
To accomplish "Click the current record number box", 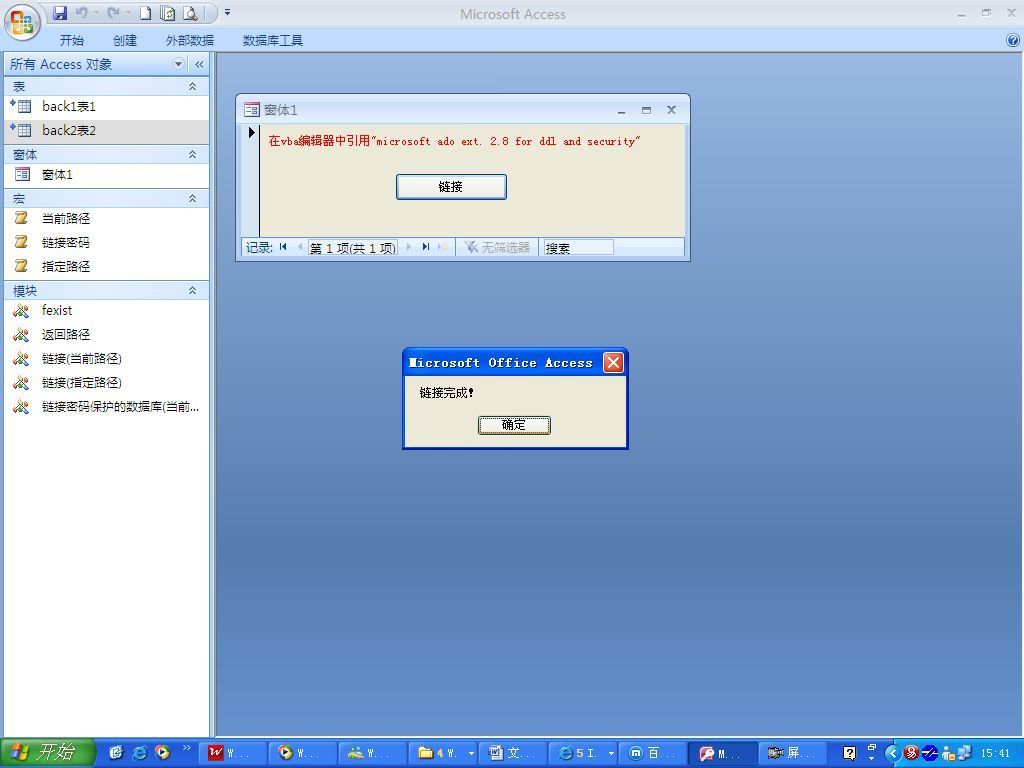I will click(353, 248).
